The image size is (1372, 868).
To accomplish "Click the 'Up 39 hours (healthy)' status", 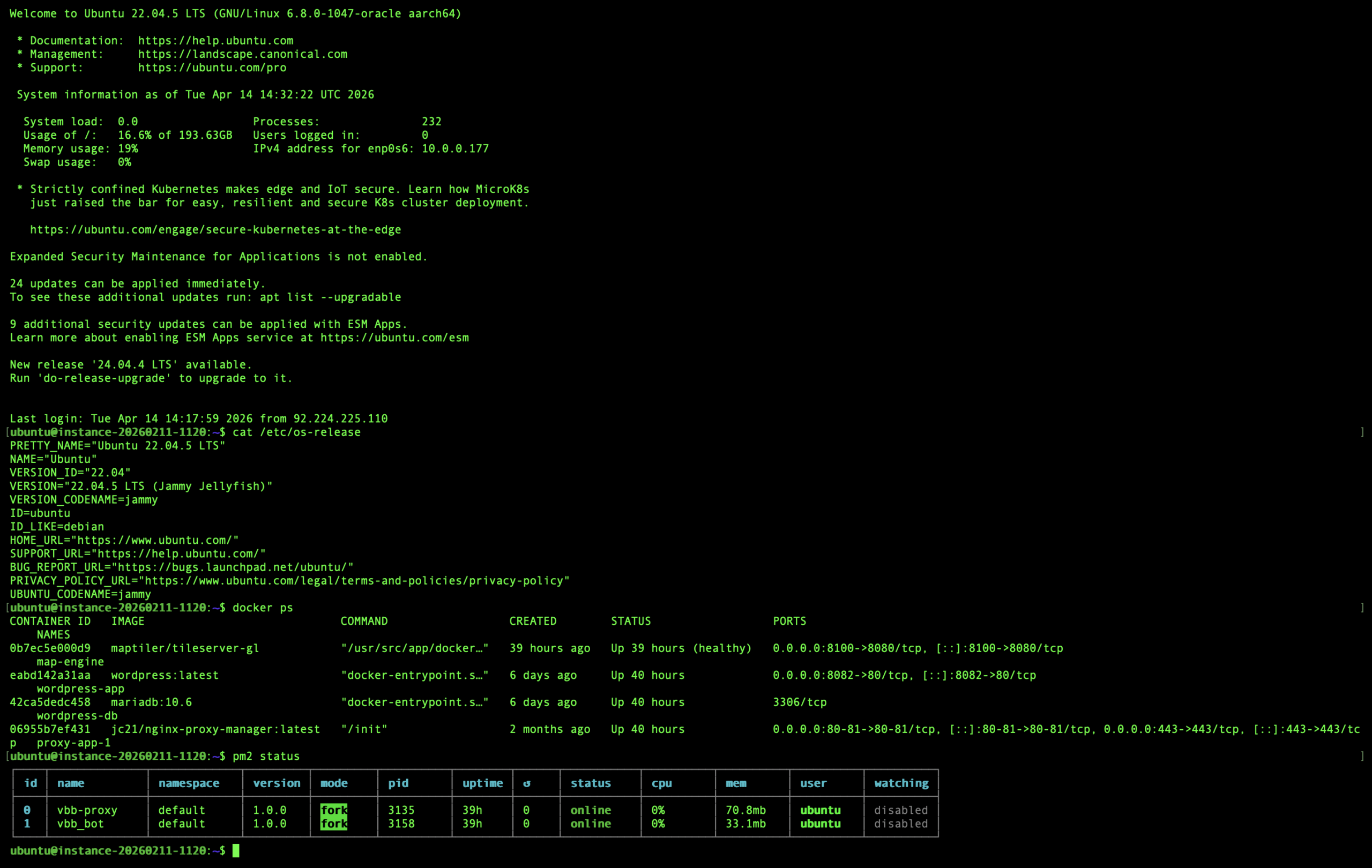I will [681, 648].
